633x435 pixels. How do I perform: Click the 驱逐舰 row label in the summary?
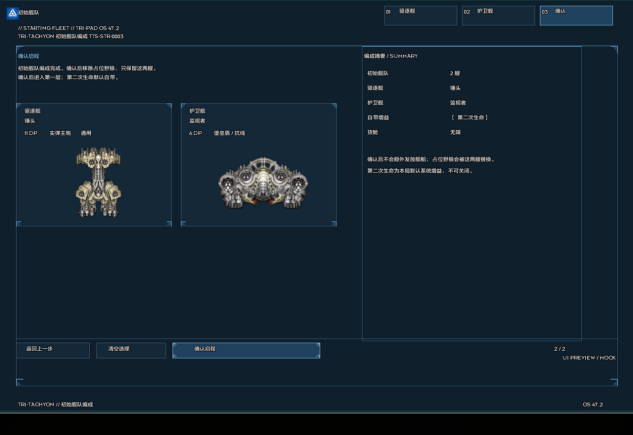click(x=375, y=88)
